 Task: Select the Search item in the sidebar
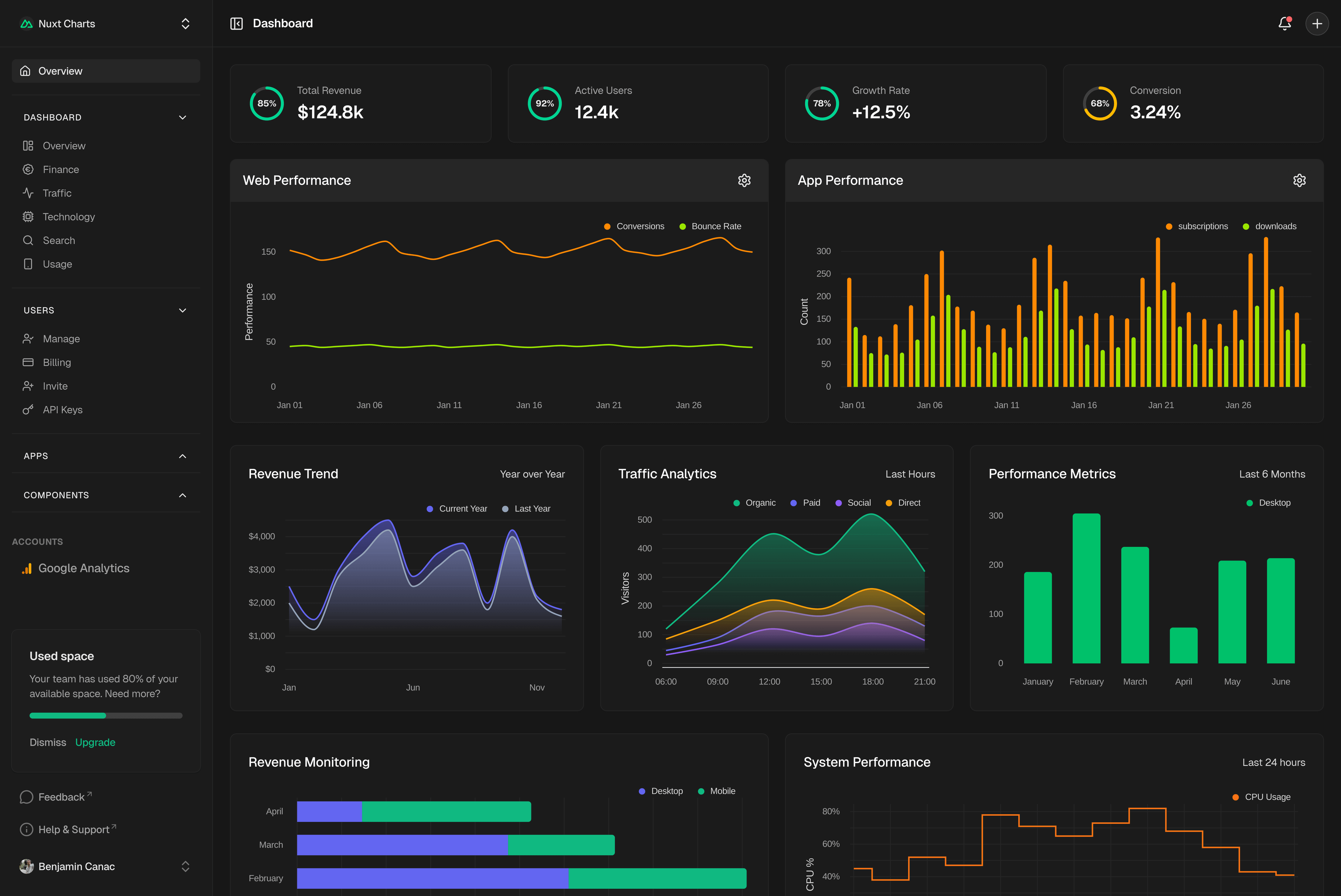(x=60, y=240)
